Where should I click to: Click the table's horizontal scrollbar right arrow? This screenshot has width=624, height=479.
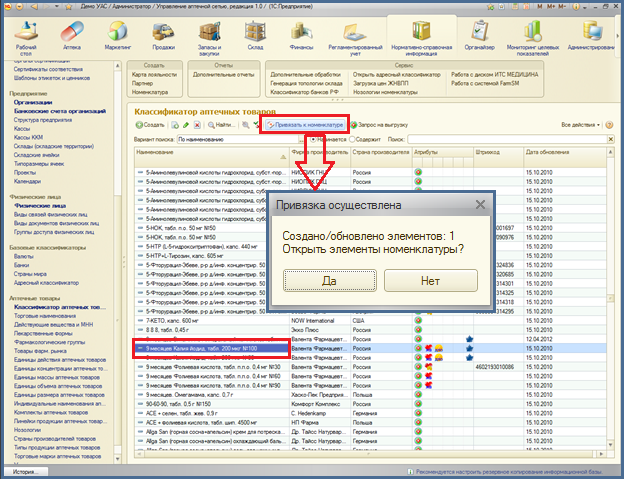[601, 454]
